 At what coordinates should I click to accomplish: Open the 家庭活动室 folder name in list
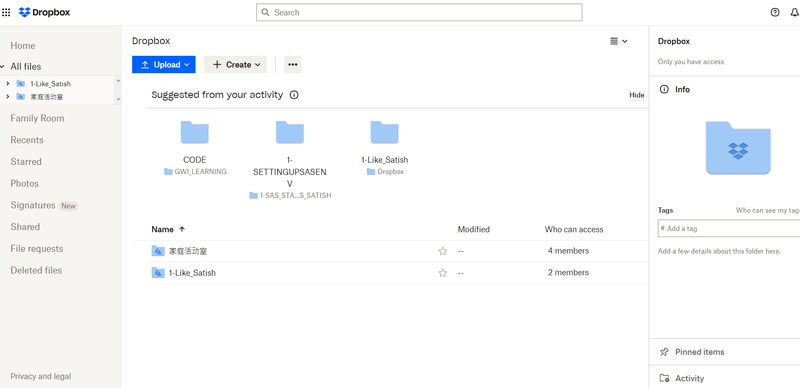click(x=188, y=251)
